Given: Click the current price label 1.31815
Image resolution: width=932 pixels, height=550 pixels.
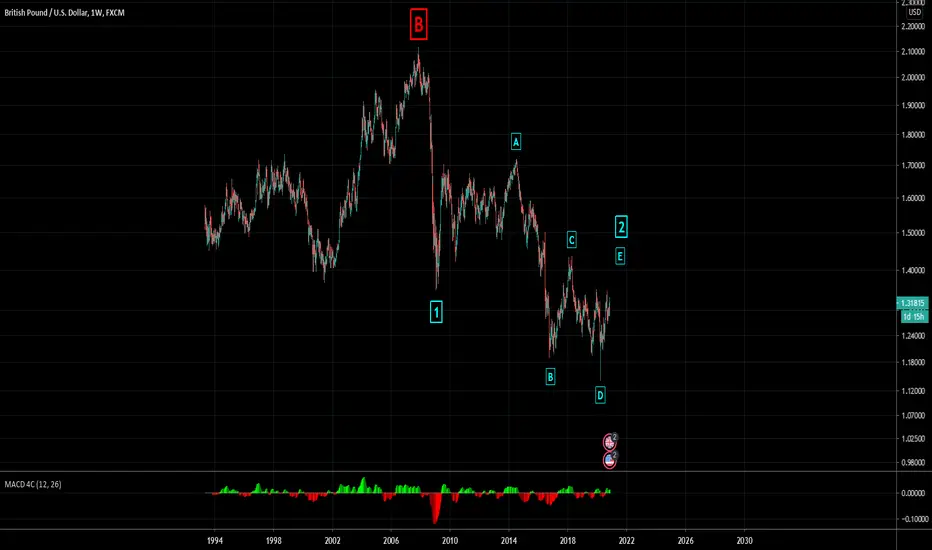Looking at the screenshot, I should tap(912, 303).
